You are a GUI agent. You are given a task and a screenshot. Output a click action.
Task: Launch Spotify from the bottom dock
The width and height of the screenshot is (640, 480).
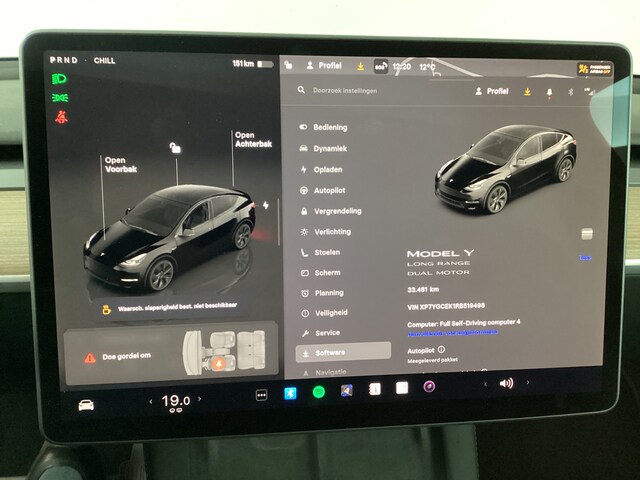point(318,393)
